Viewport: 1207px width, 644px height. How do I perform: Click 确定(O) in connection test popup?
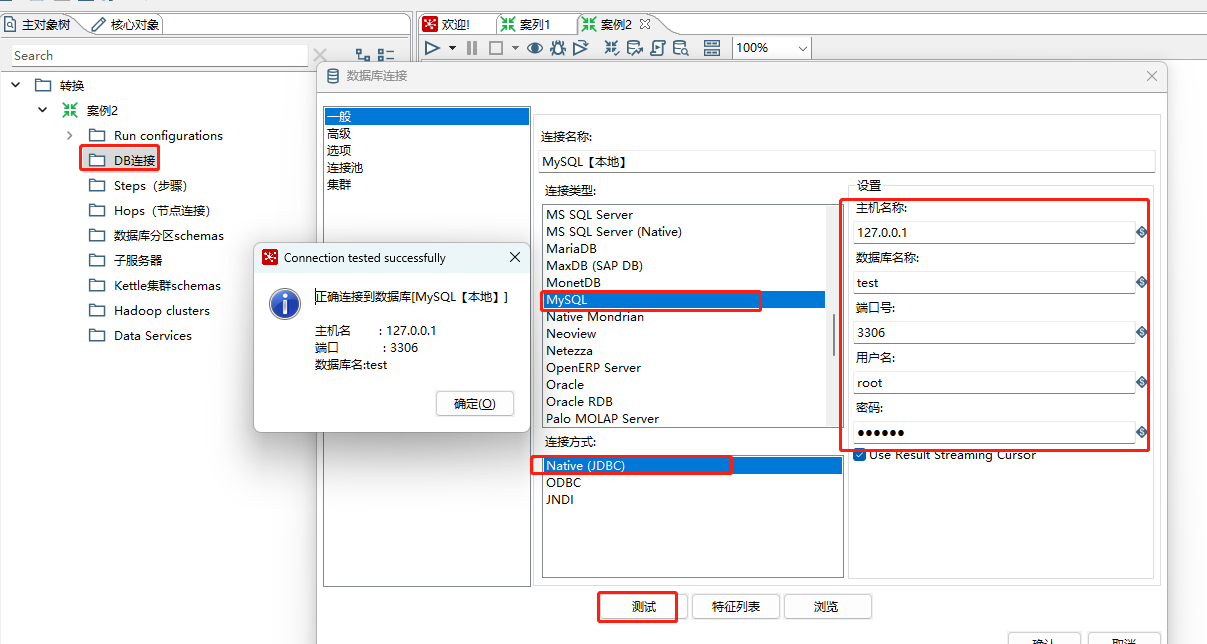click(x=475, y=404)
